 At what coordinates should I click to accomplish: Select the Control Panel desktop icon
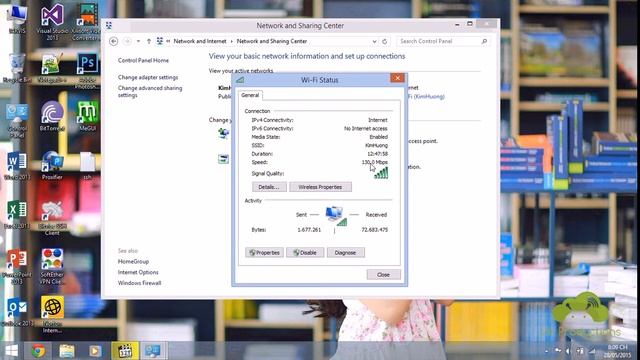(17, 121)
